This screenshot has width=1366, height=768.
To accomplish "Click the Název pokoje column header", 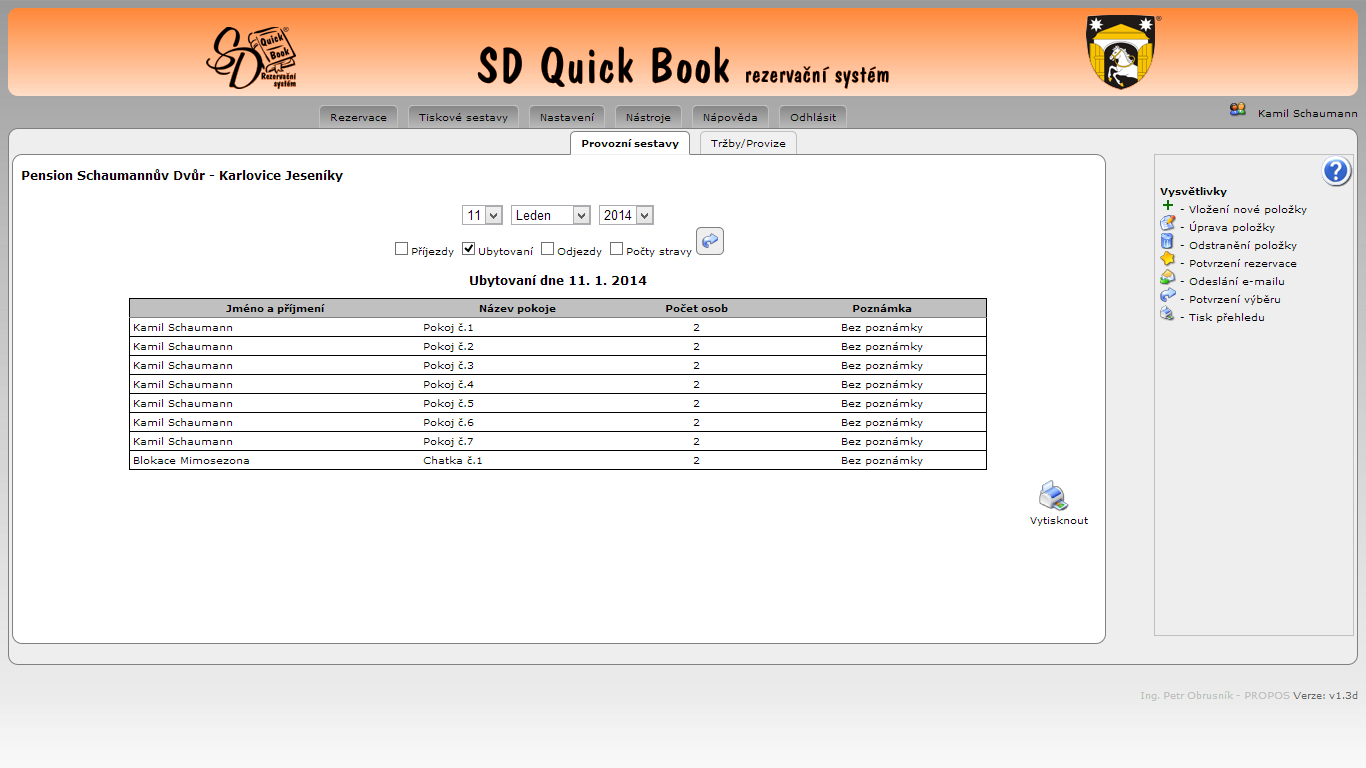I will [517, 308].
